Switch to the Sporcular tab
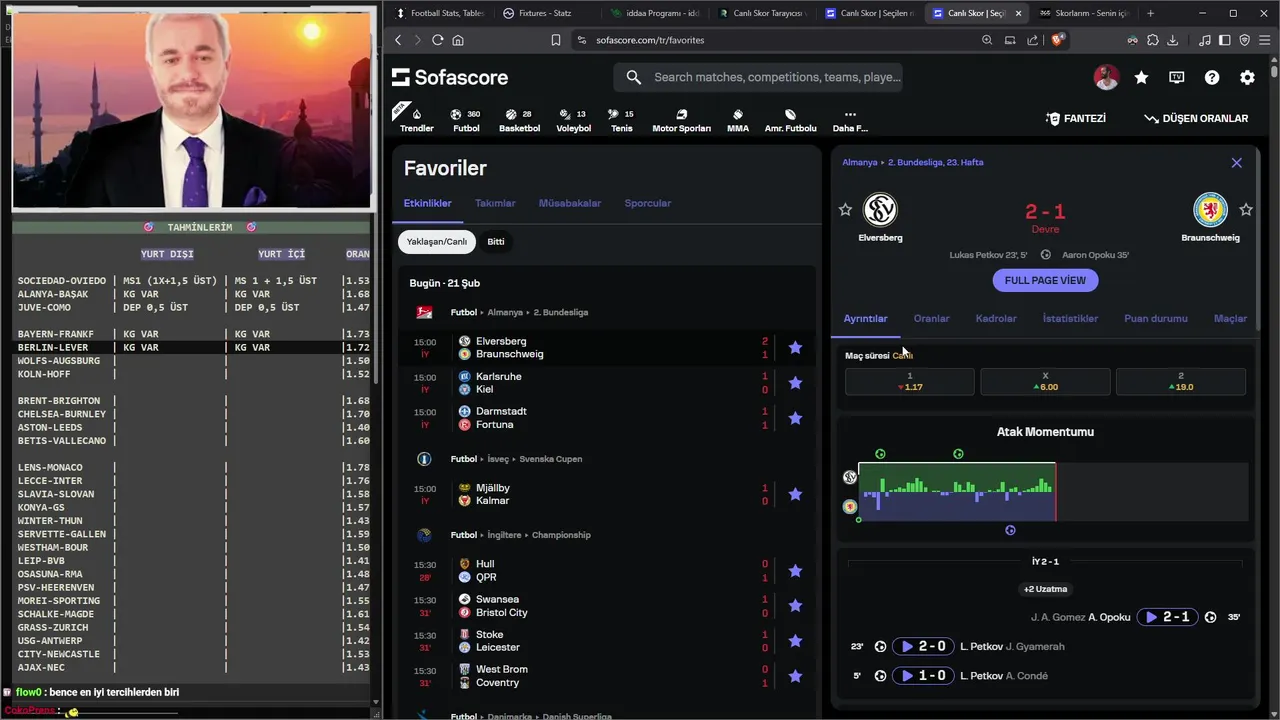 648,203
